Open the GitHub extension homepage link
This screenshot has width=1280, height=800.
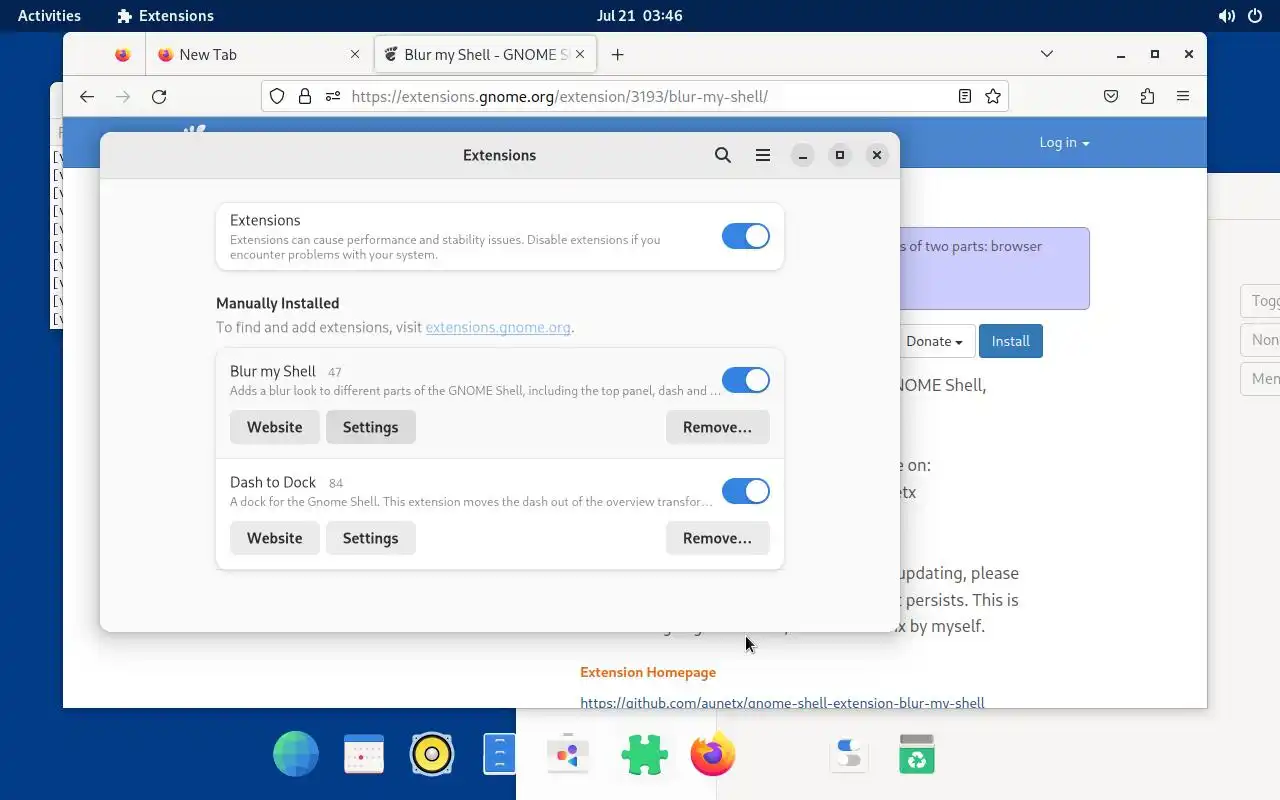(x=782, y=702)
